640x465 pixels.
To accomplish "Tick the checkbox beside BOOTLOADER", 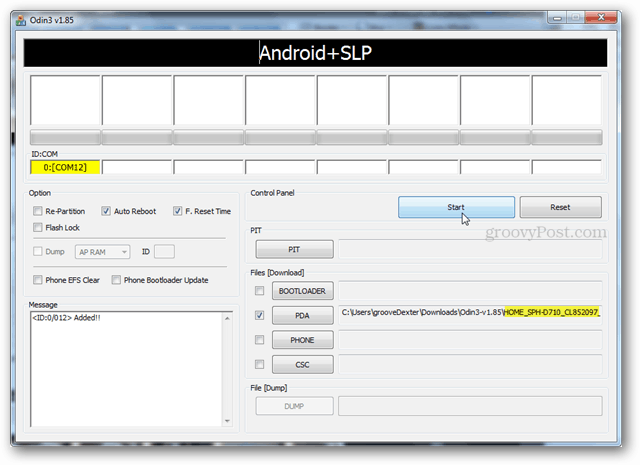I will pos(260,291).
